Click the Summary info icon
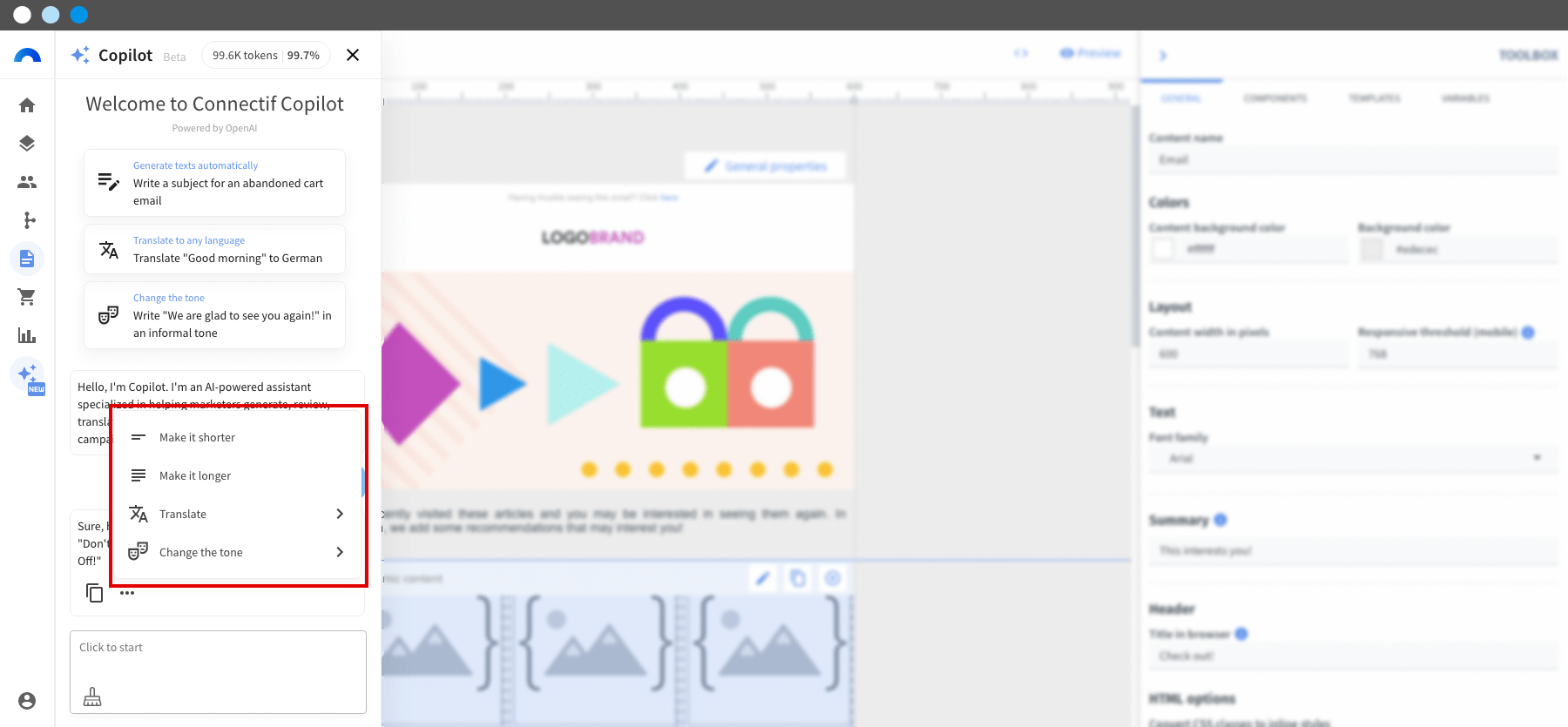Viewport: 1568px width, 727px height. point(1220,520)
